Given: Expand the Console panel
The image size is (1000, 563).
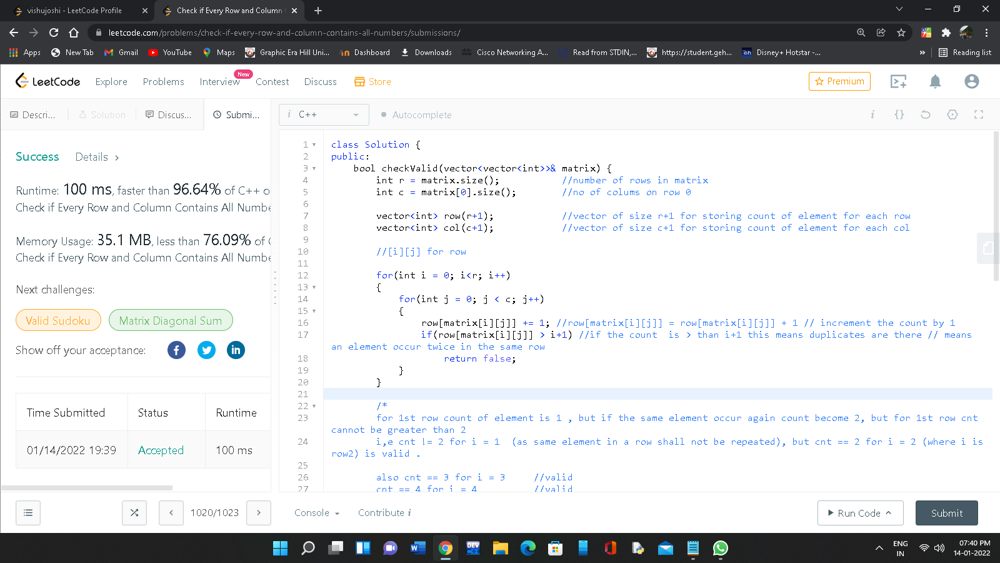Looking at the screenshot, I should coord(316,513).
